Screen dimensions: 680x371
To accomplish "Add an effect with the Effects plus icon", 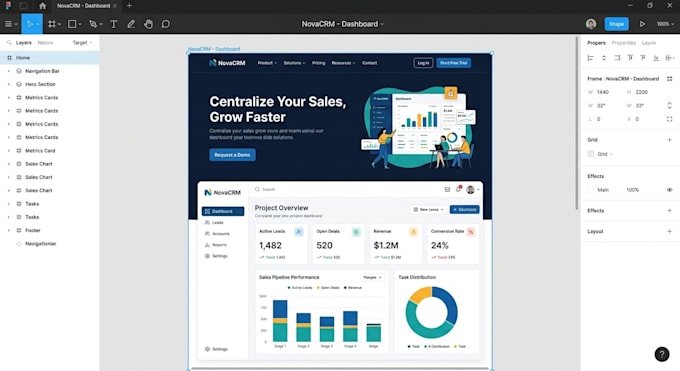I will click(670, 210).
